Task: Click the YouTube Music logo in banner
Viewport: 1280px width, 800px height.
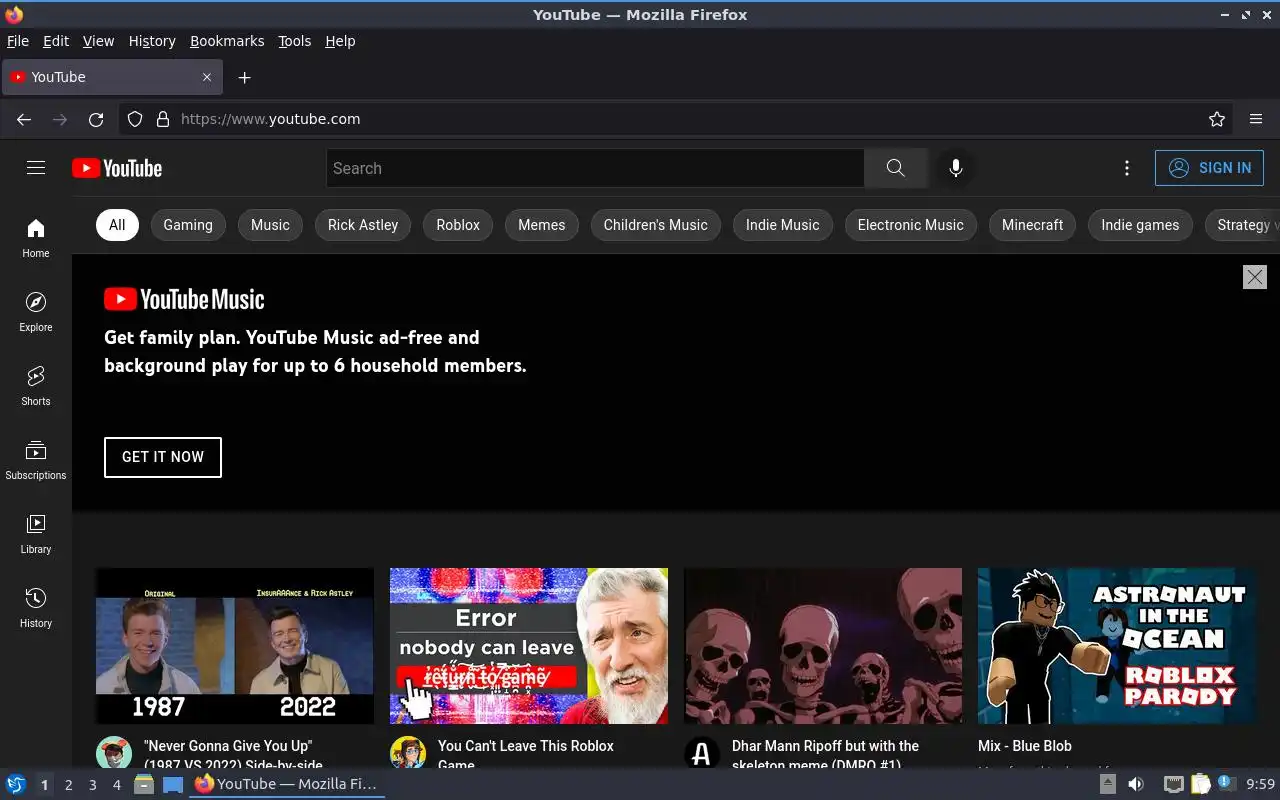Action: [x=184, y=299]
